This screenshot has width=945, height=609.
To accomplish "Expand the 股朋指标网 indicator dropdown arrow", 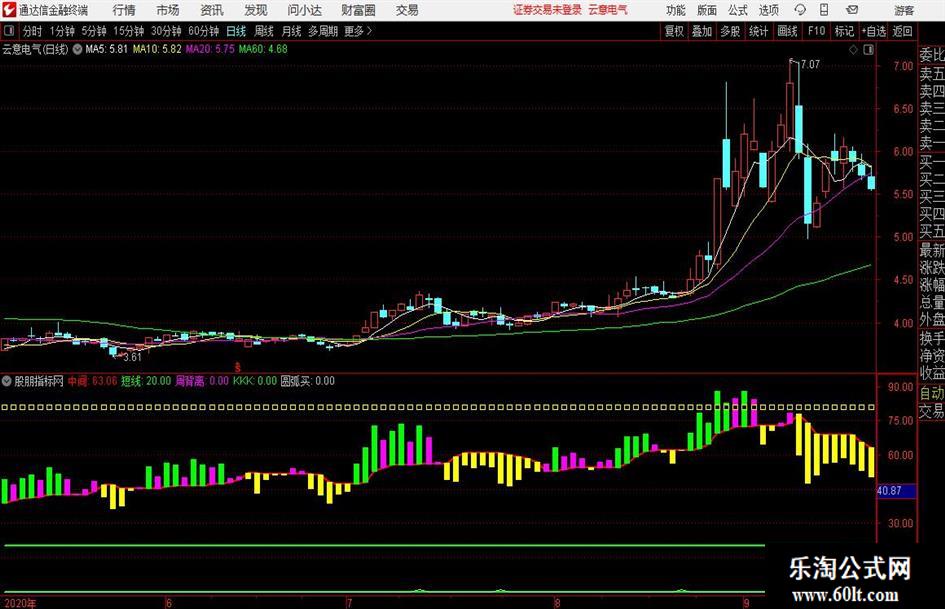I will (7, 381).
